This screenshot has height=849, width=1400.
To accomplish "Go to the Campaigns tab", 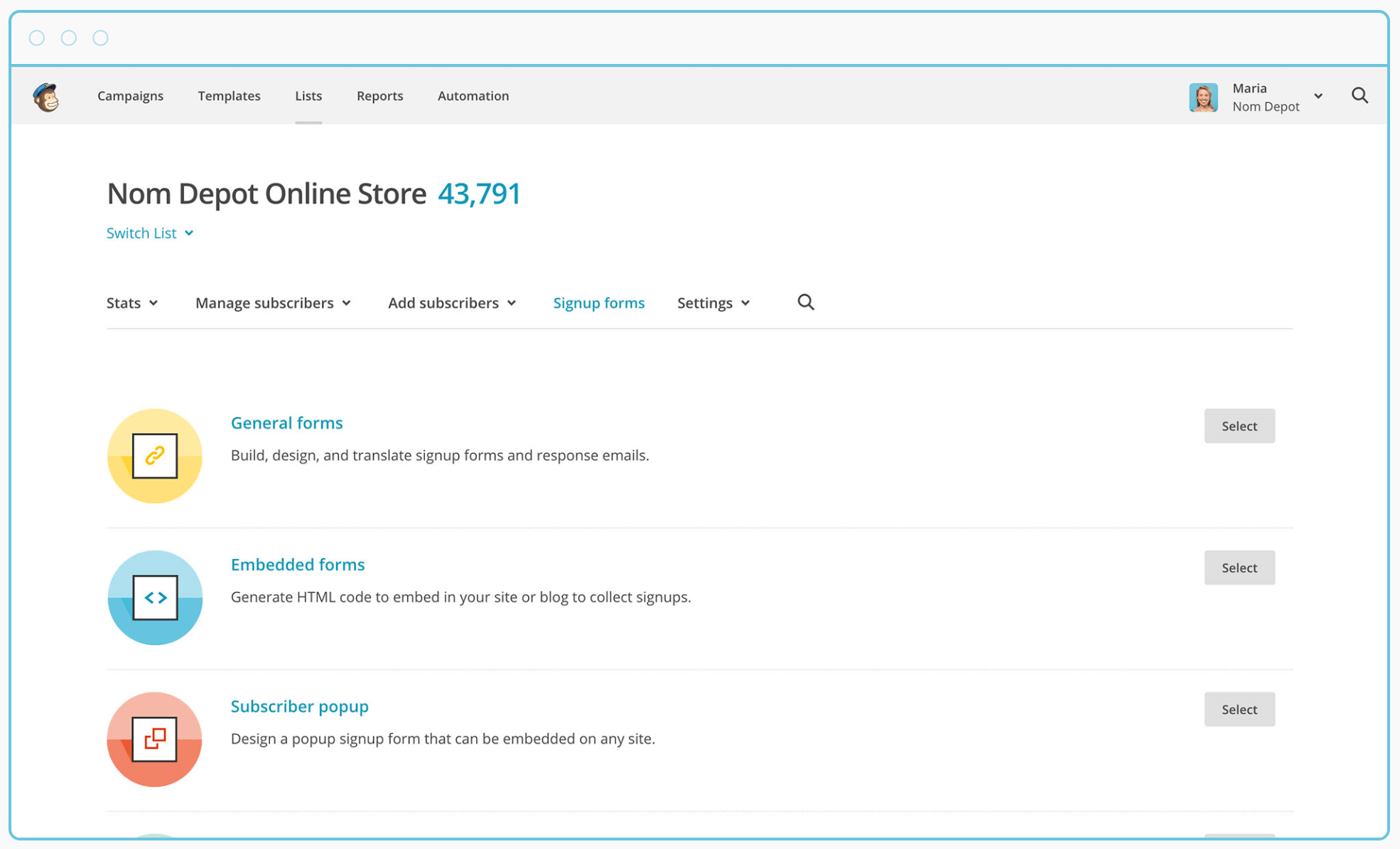I will [130, 96].
